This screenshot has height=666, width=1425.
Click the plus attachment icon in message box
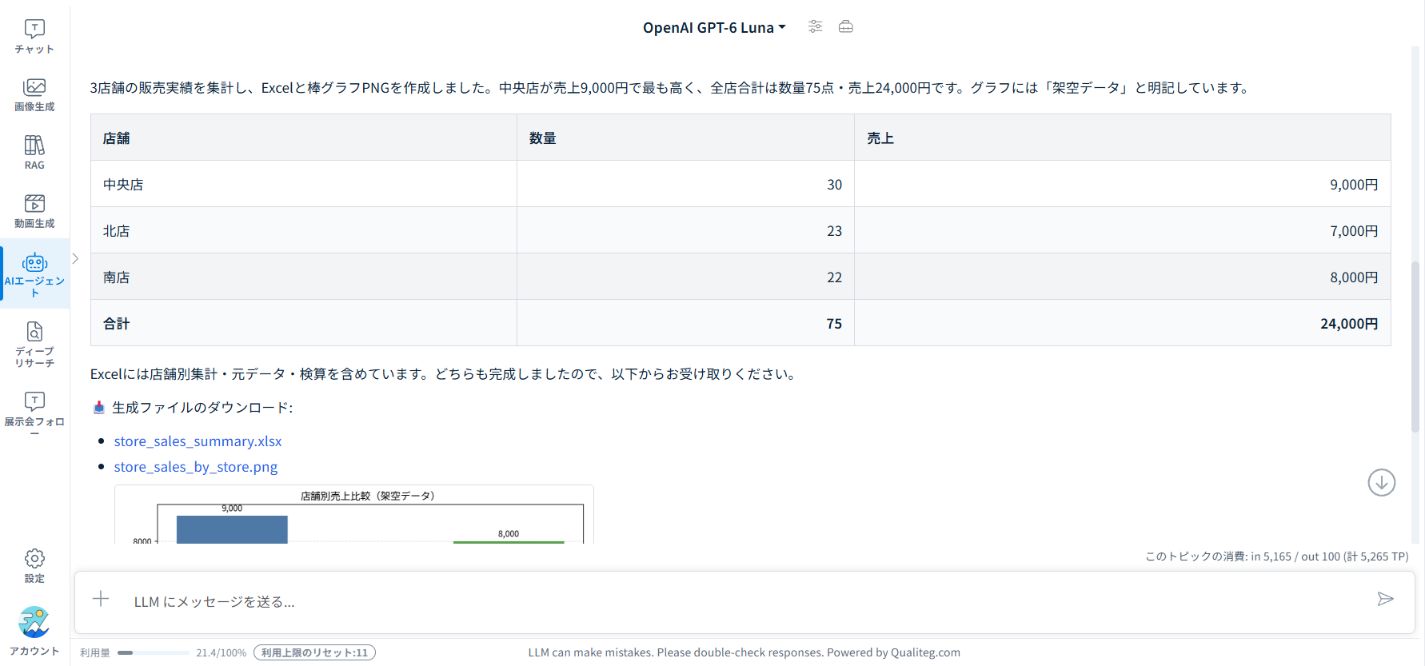(101, 599)
